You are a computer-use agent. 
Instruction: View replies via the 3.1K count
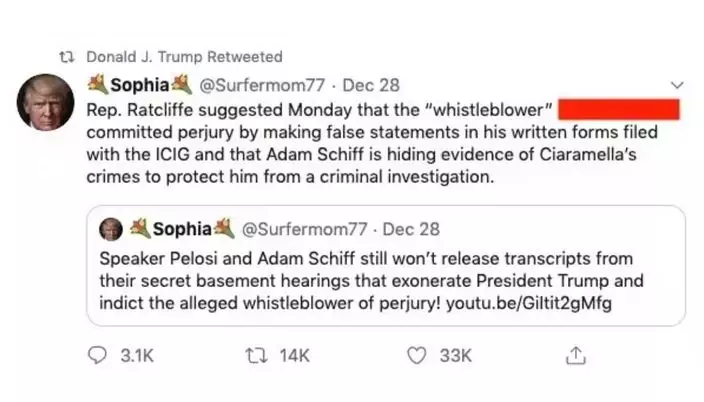click(x=136, y=355)
